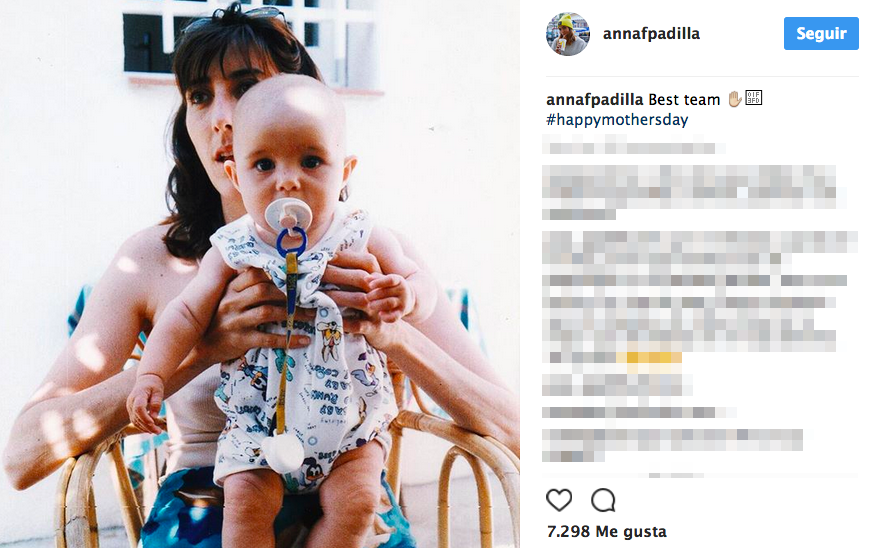Click the baby's pacifier in the photo
This screenshot has height=548, width=881.
[x=288, y=214]
